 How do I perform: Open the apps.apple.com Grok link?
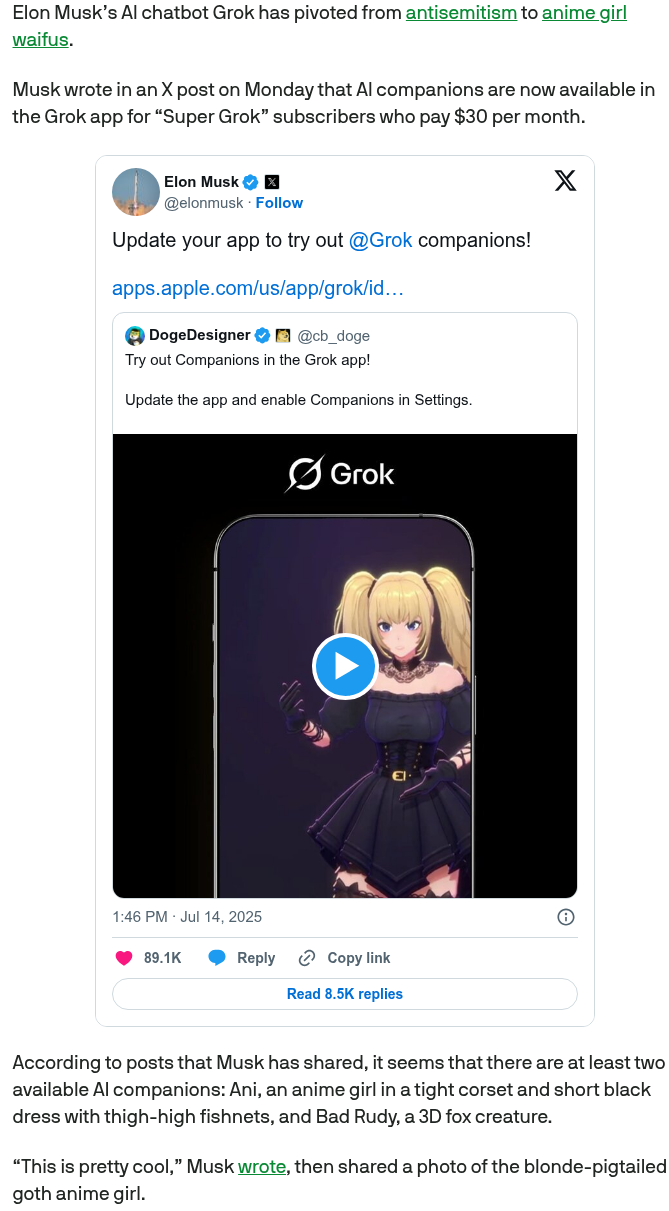pyautogui.click(x=258, y=288)
